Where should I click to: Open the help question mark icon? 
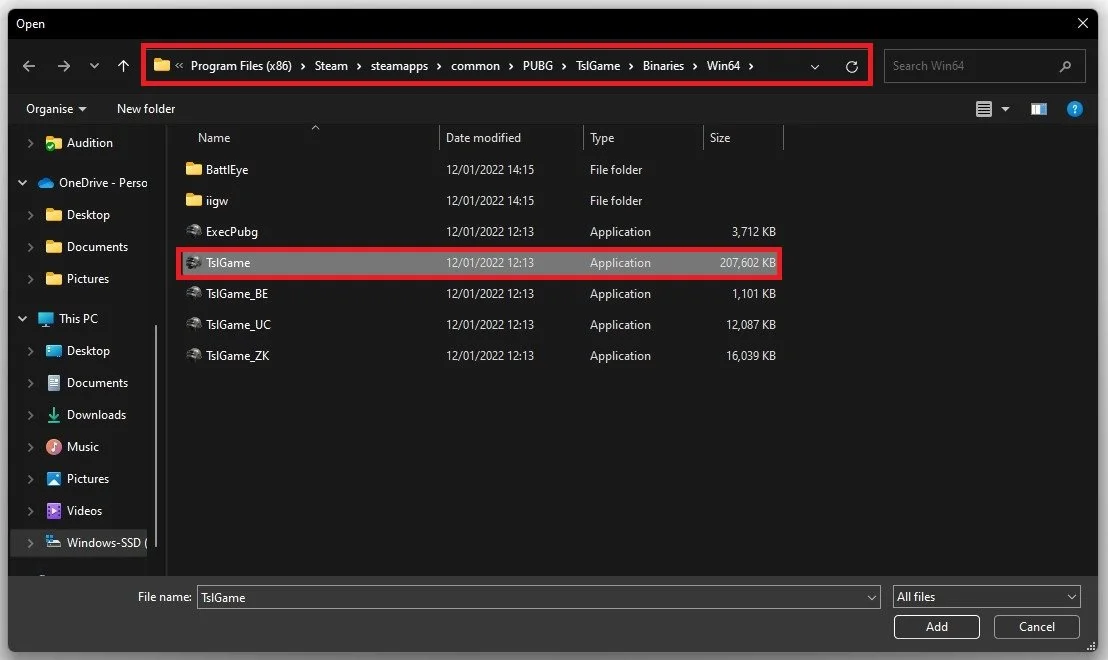click(1074, 109)
